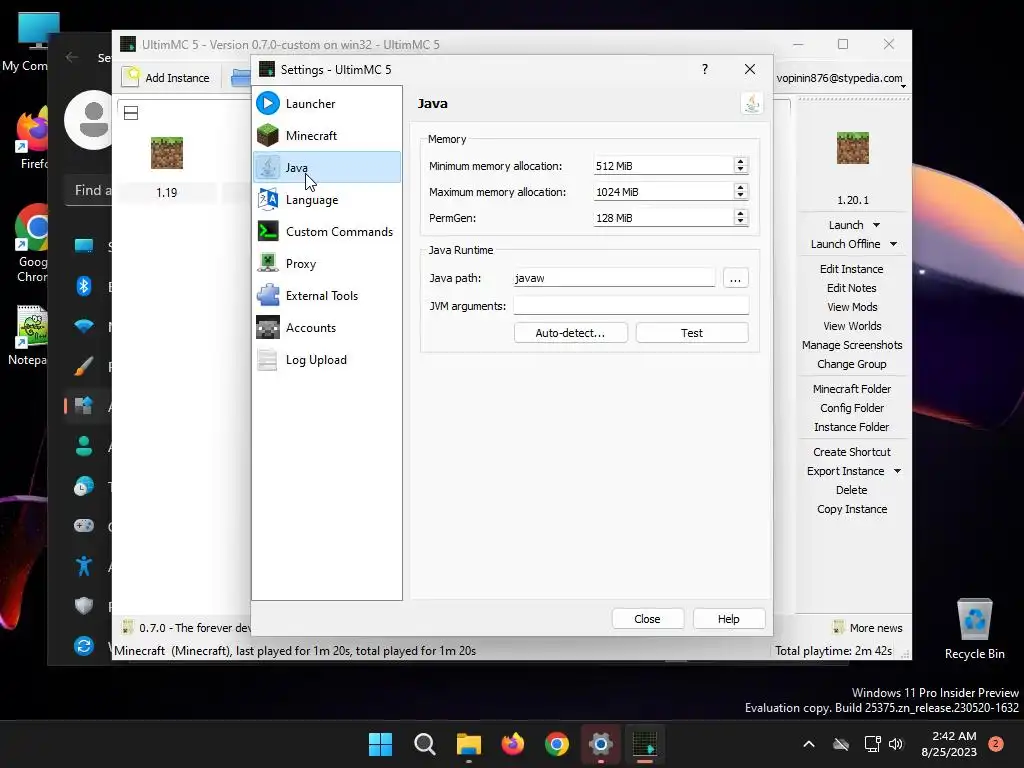The height and width of the screenshot is (768, 1024).
Task: Switch to UltimMC in the taskbar
Action: (x=645, y=744)
